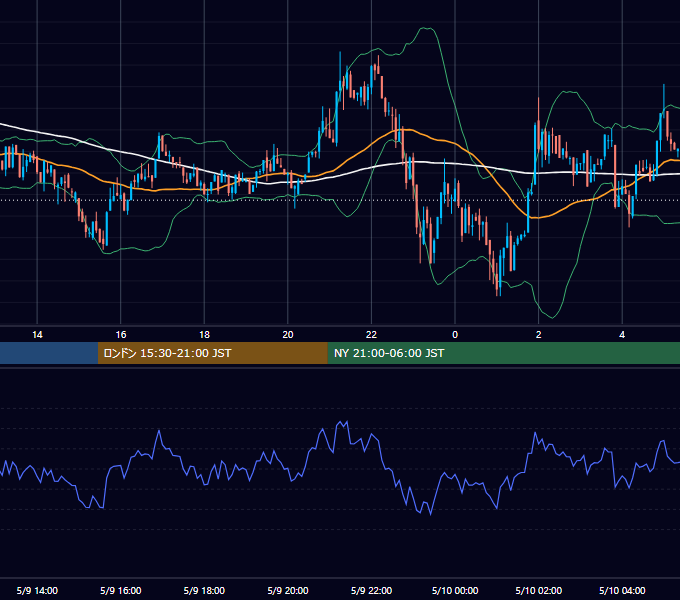Click the 5/9 16:00 date label
This screenshot has height=600, width=680.
121,590
